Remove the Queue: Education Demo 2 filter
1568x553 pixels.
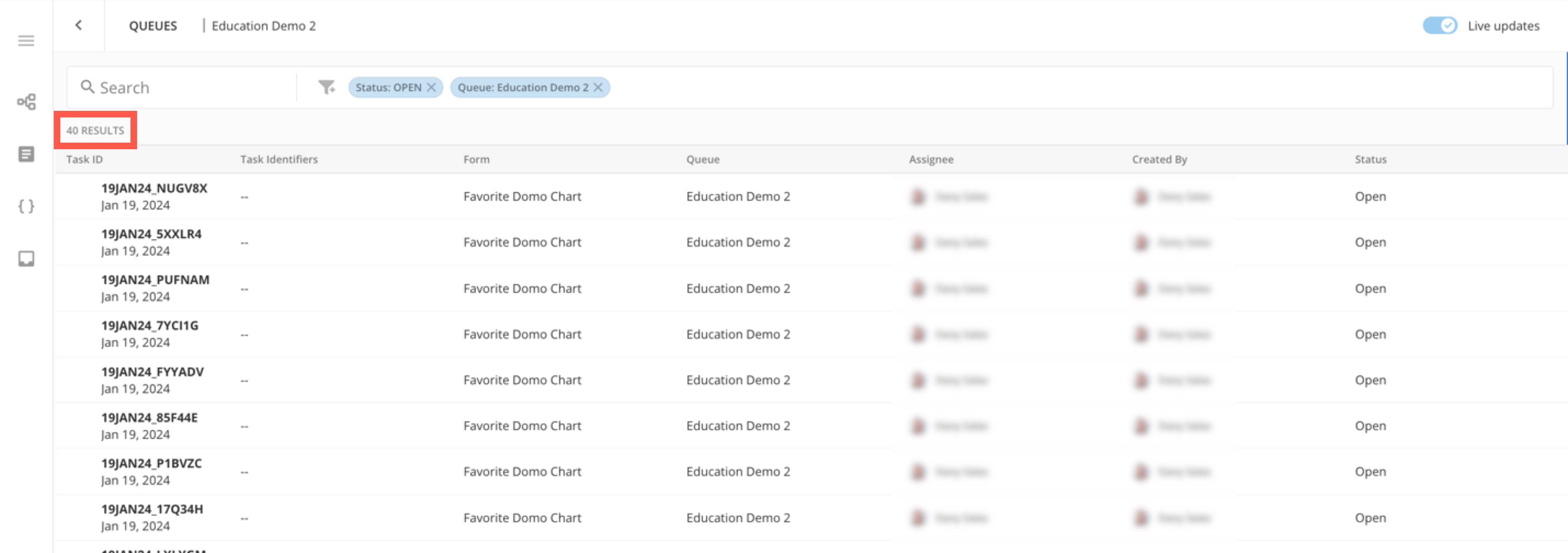(598, 88)
